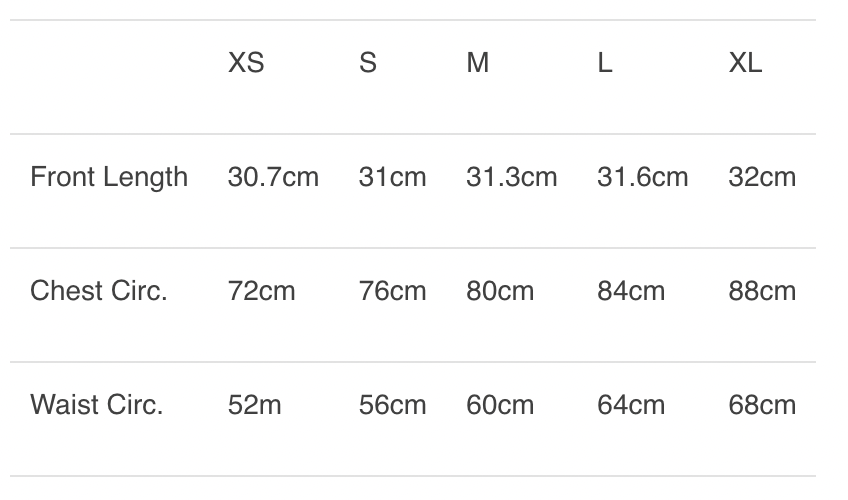Click the 30.7cm front length value
This screenshot has height=500, width=848.
pos(273,177)
